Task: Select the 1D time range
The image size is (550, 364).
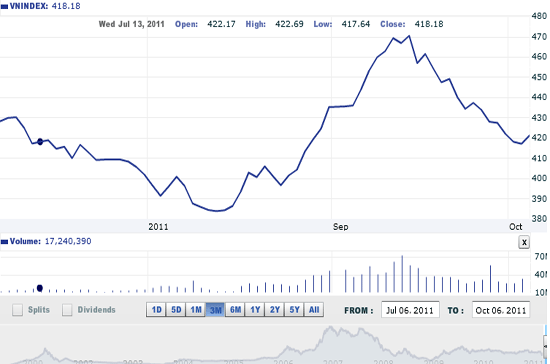Action: point(156,310)
